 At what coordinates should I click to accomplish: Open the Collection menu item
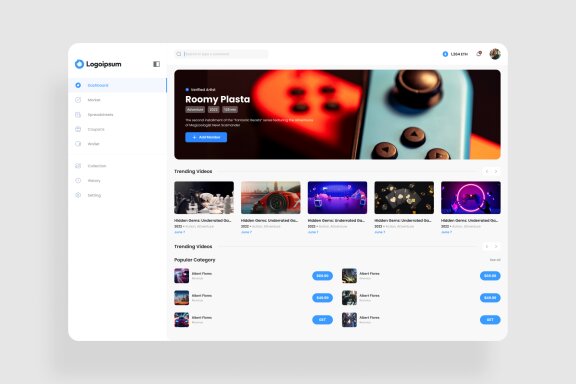coord(117,166)
